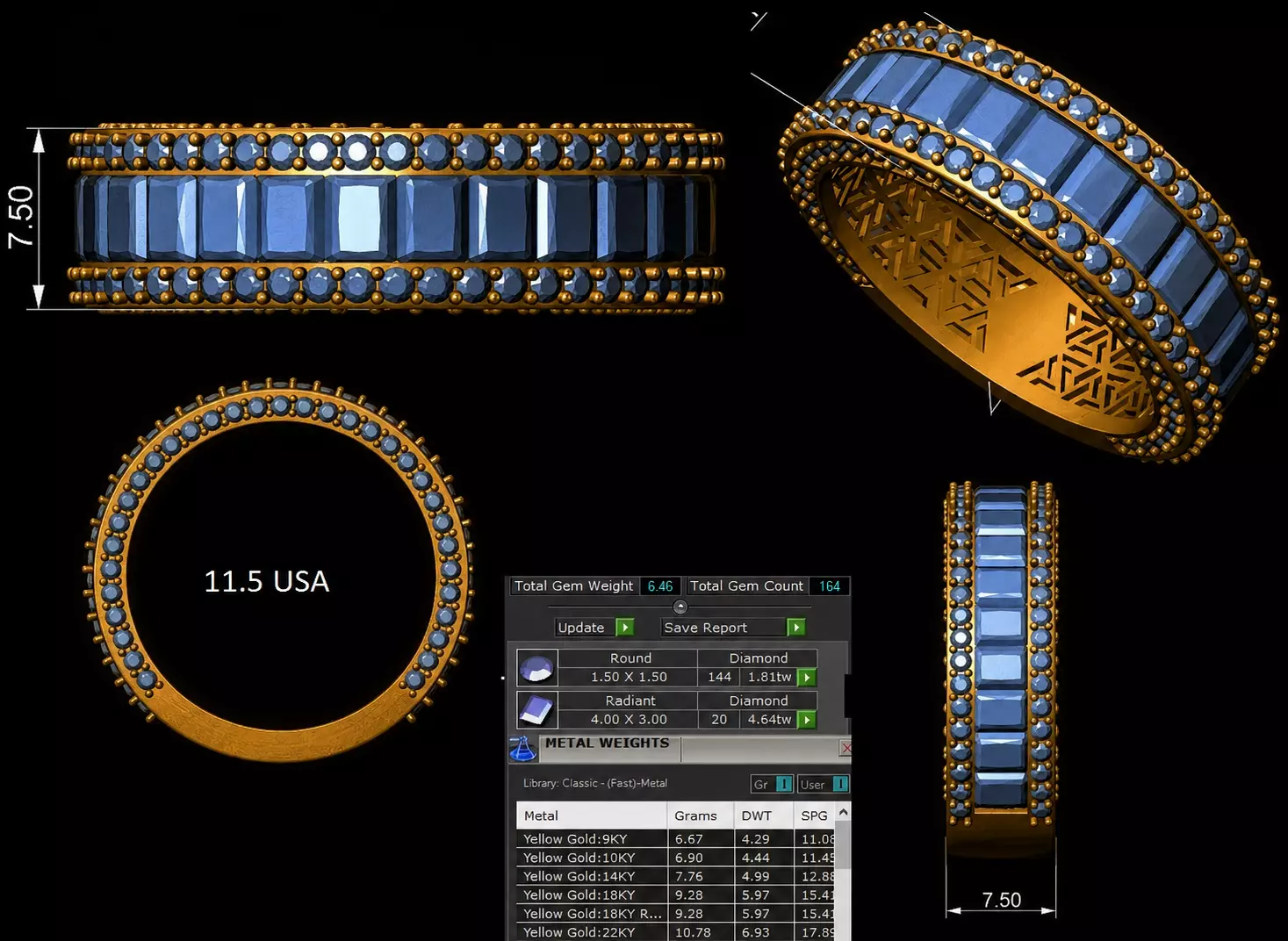Click the green arrow beside Save Report

pos(796,628)
